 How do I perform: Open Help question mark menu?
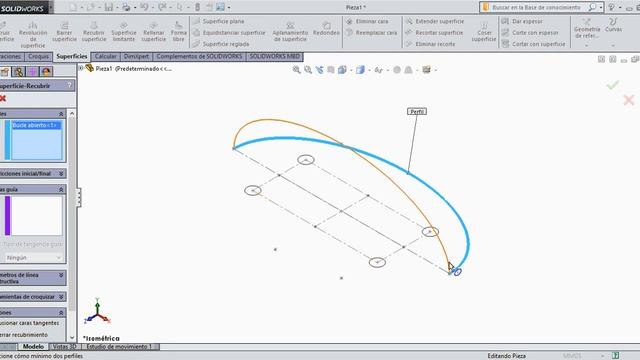611,7
